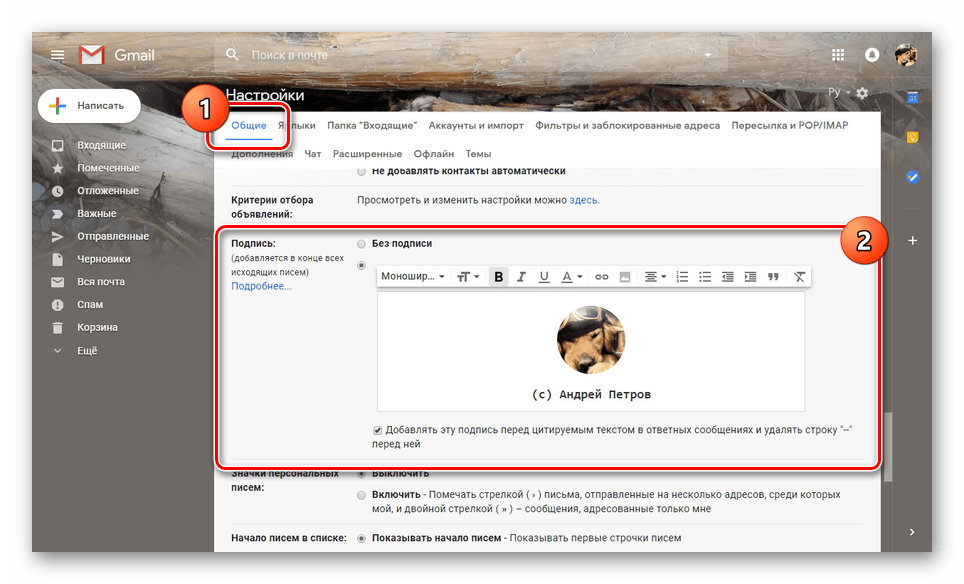Open the font family dropdown 'Моношир...'

tap(413, 277)
